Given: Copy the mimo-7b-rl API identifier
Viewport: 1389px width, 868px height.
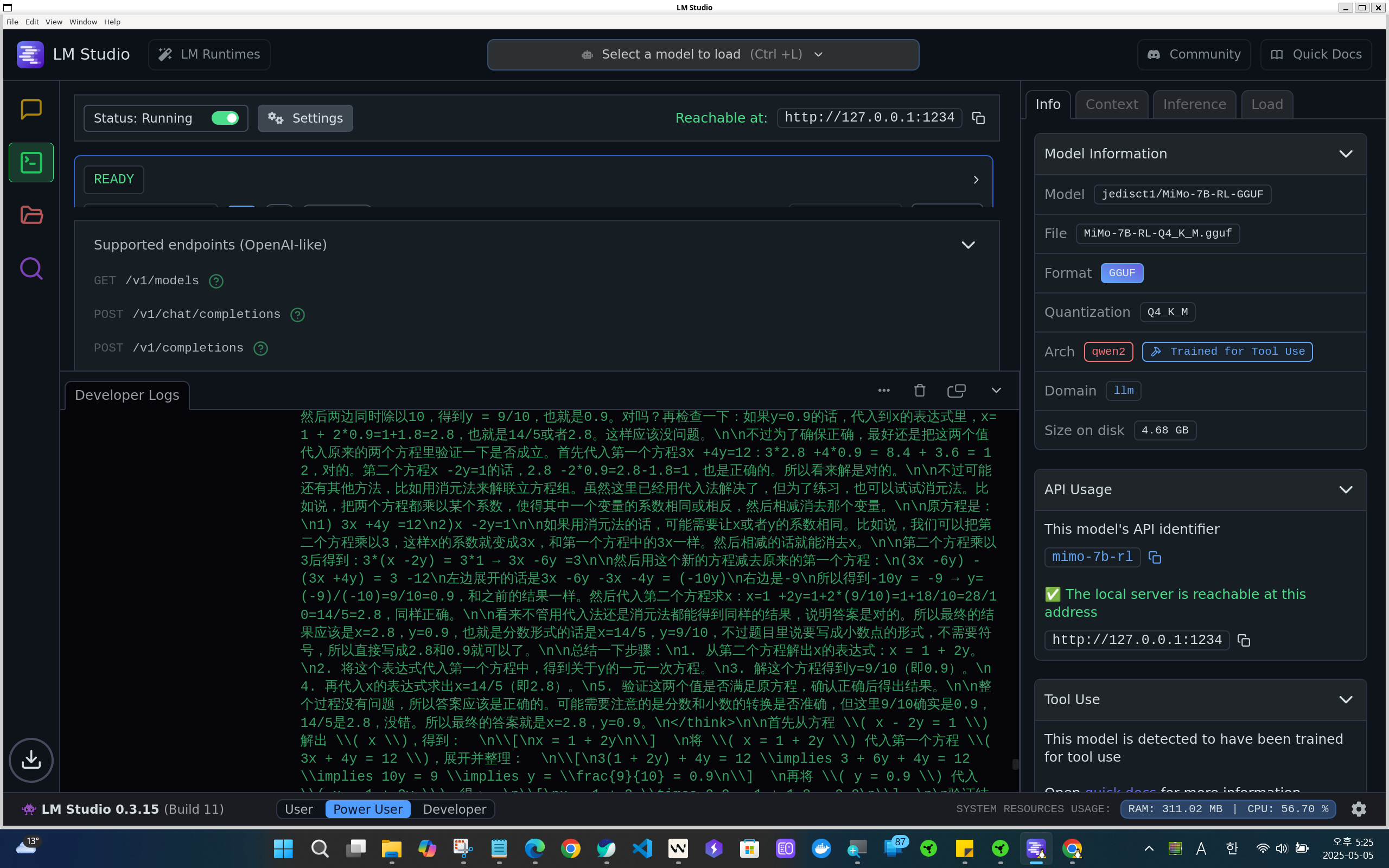Looking at the screenshot, I should 1155,558.
